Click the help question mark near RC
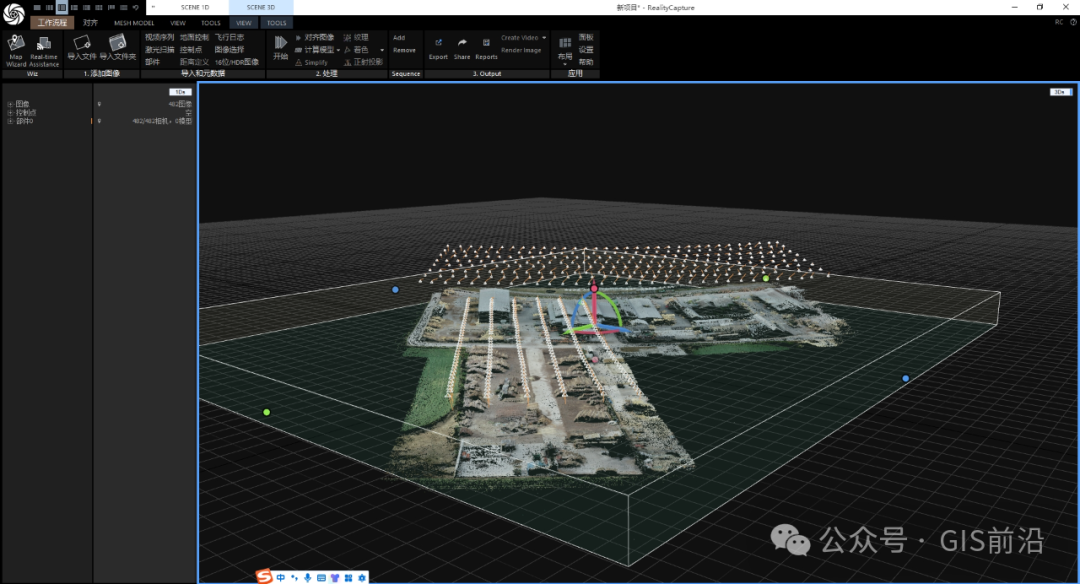The width and height of the screenshot is (1080, 584). click(x=1073, y=22)
